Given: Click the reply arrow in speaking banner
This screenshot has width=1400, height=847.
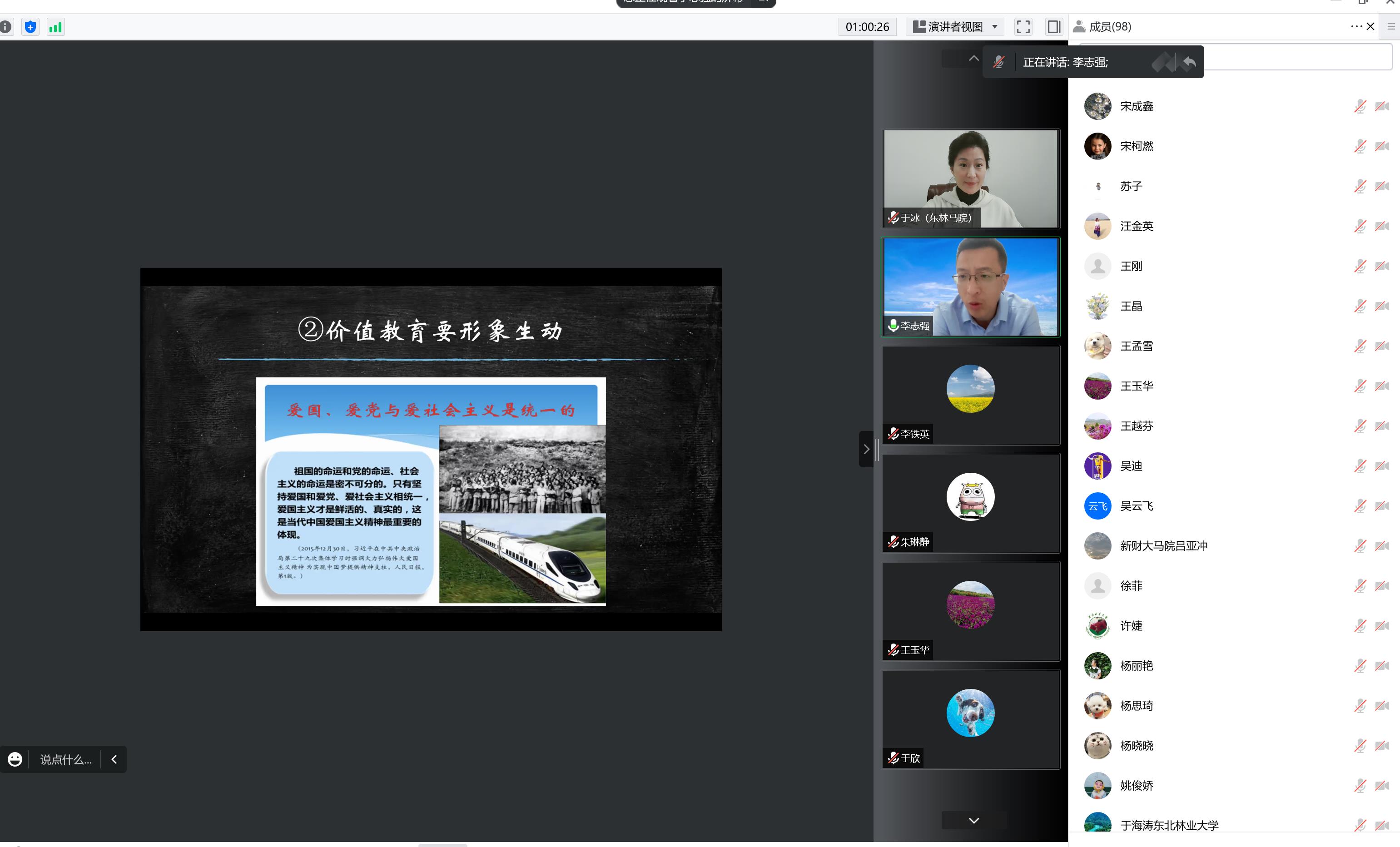Looking at the screenshot, I should tap(1189, 62).
